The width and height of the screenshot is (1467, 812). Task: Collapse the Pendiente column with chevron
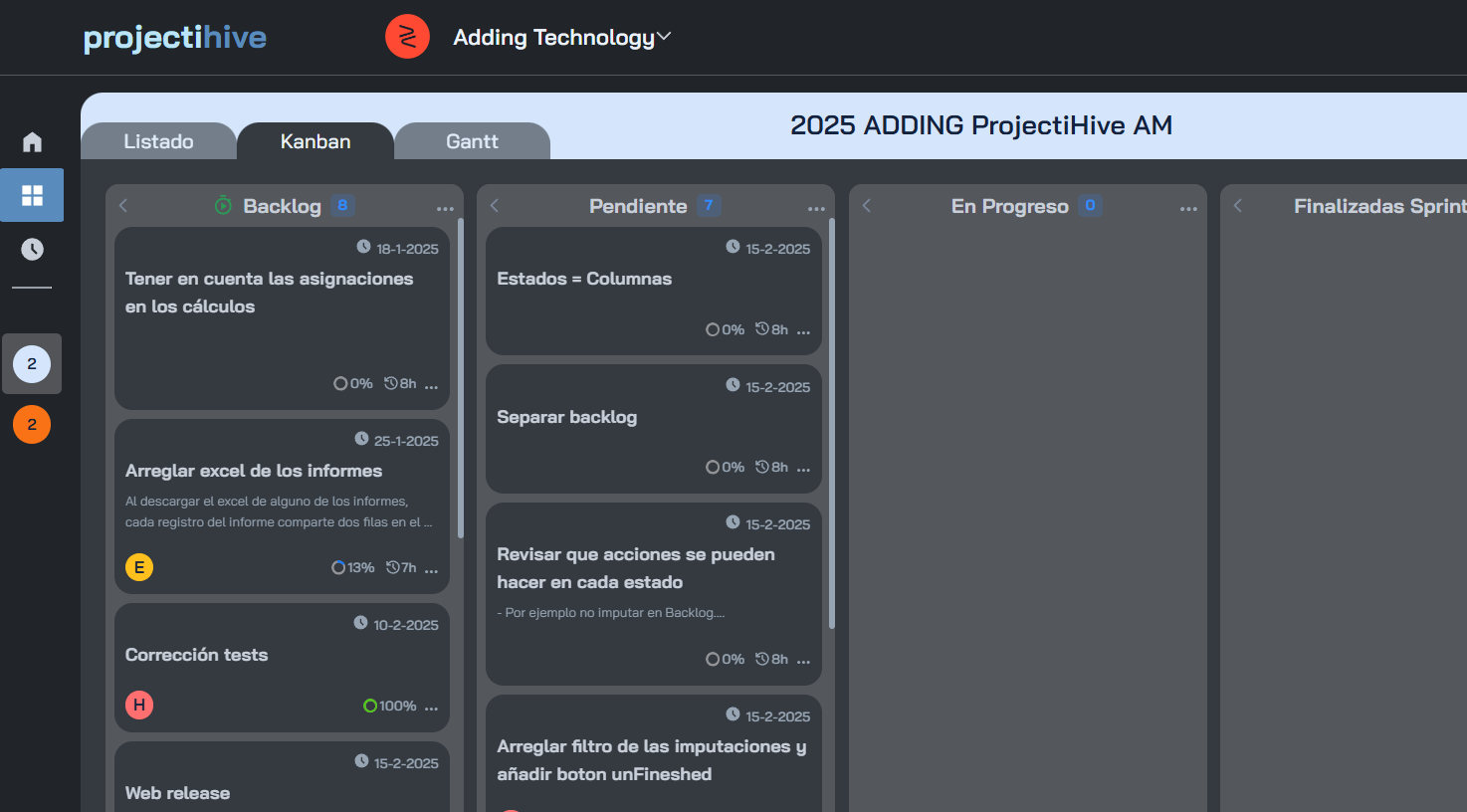(x=495, y=206)
